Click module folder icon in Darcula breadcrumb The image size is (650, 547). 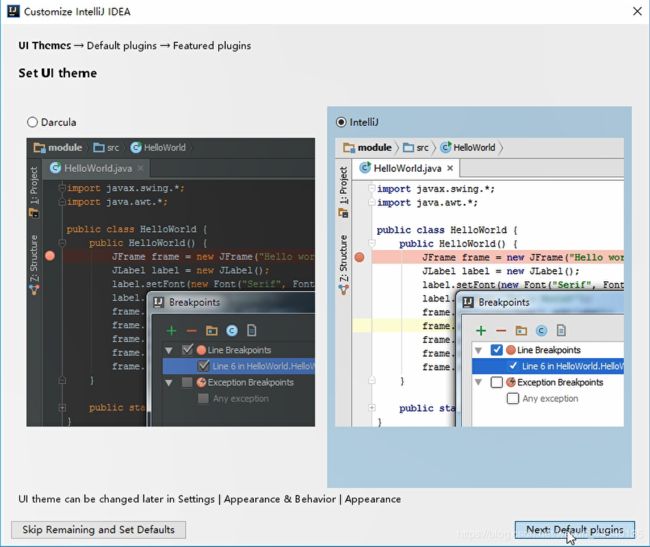click(x=39, y=148)
